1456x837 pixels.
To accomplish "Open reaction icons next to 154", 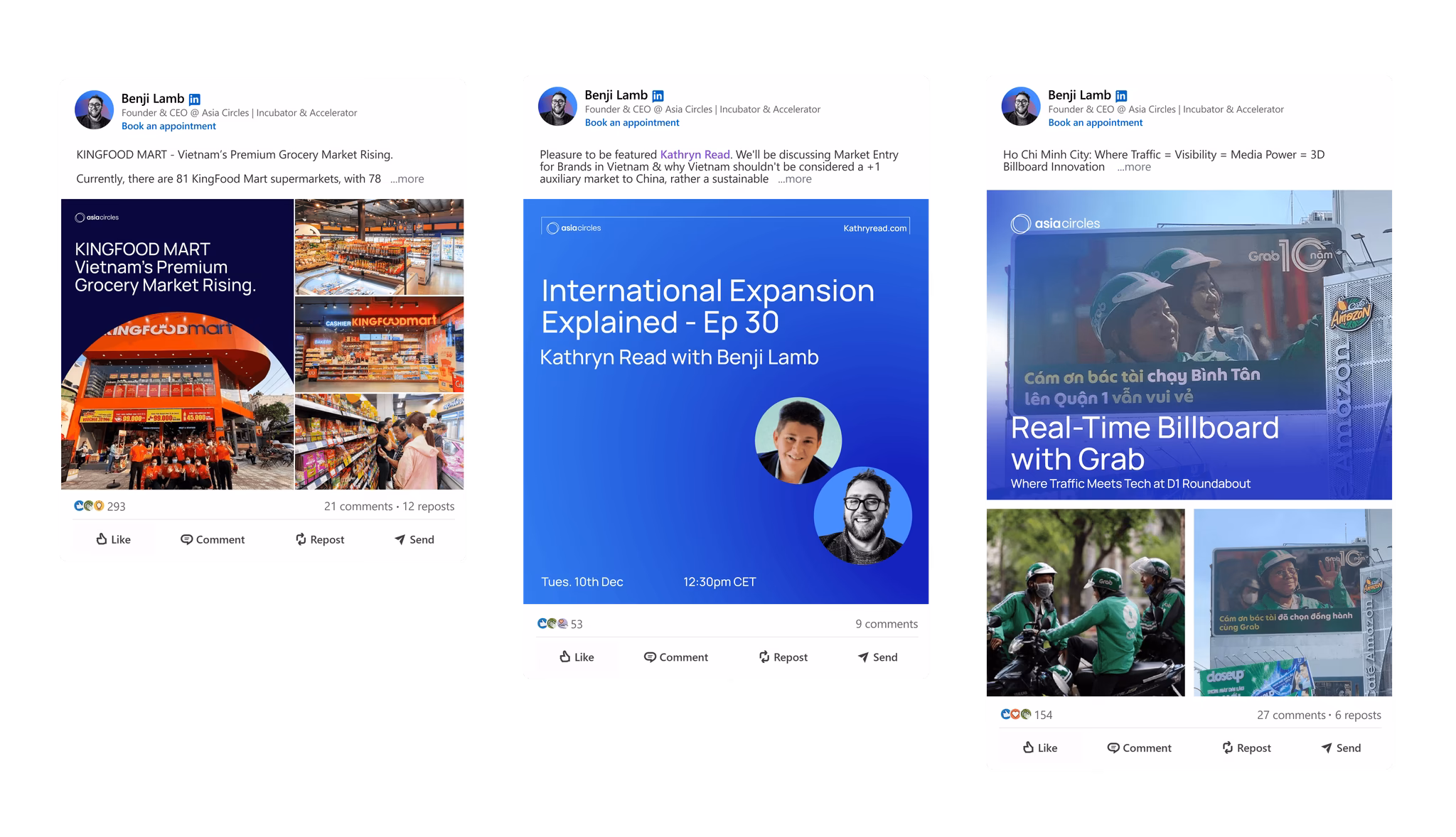I will tap(1016, 715).
